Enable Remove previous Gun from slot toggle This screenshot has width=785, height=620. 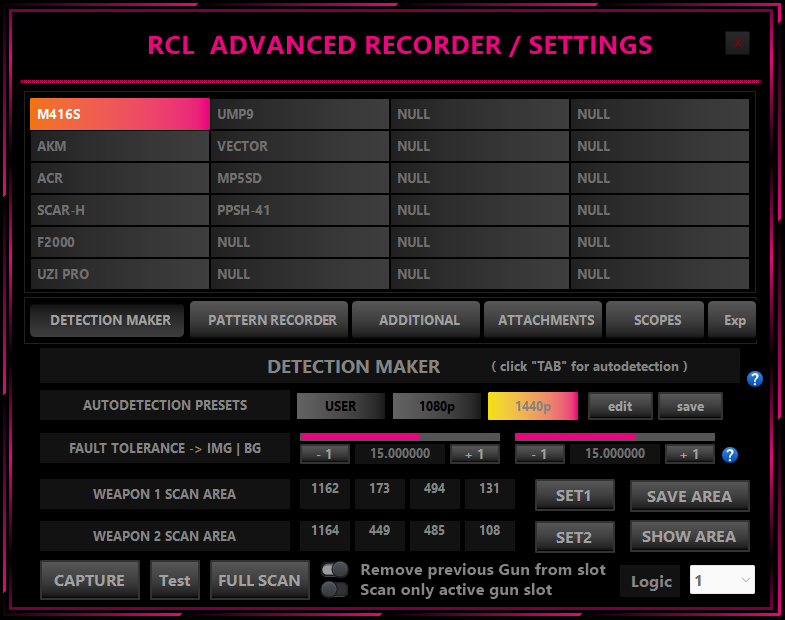tap(335, 569)
